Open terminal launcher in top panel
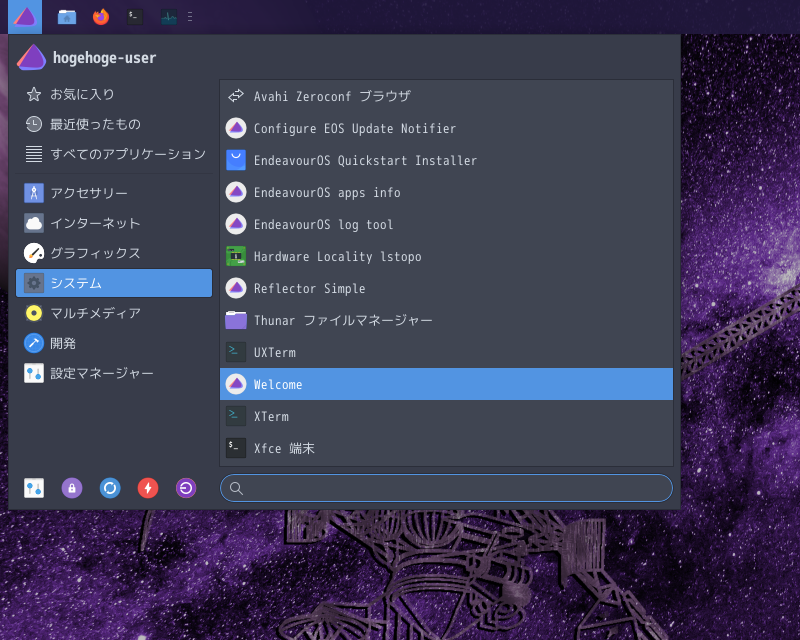Viewport: 800px width, 640px height. tap(135, 17)
